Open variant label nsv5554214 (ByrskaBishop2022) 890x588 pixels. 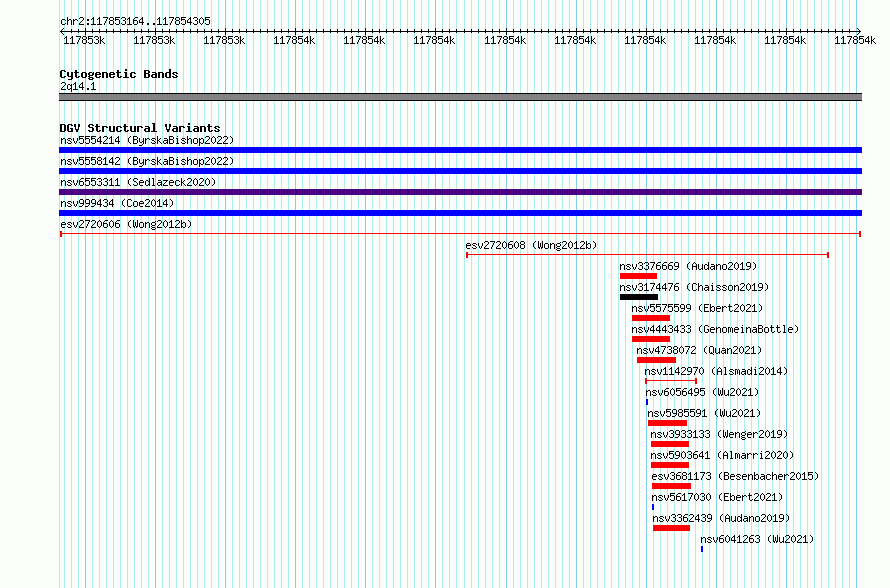click(147, 140)
